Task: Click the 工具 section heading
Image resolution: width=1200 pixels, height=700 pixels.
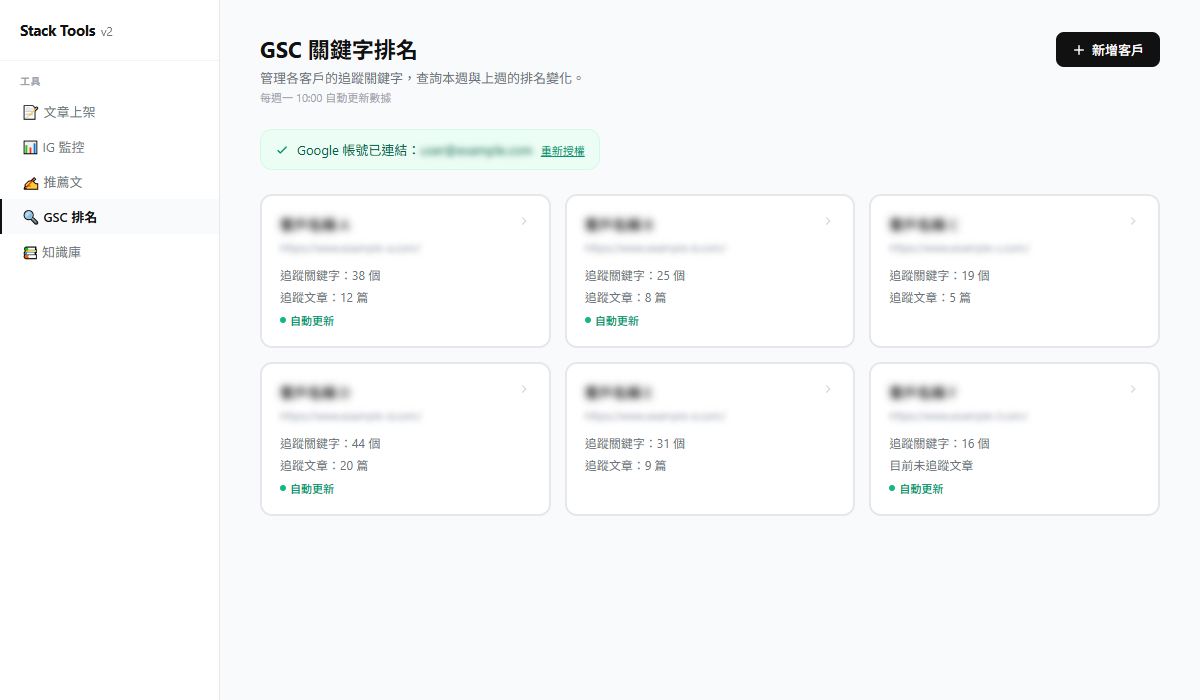Action: pos(30,82)
